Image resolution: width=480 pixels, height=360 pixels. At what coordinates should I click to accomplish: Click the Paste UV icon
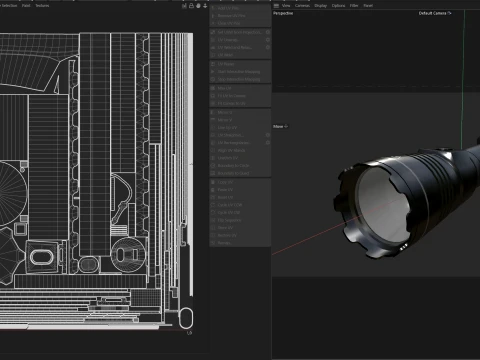[213, 190]
